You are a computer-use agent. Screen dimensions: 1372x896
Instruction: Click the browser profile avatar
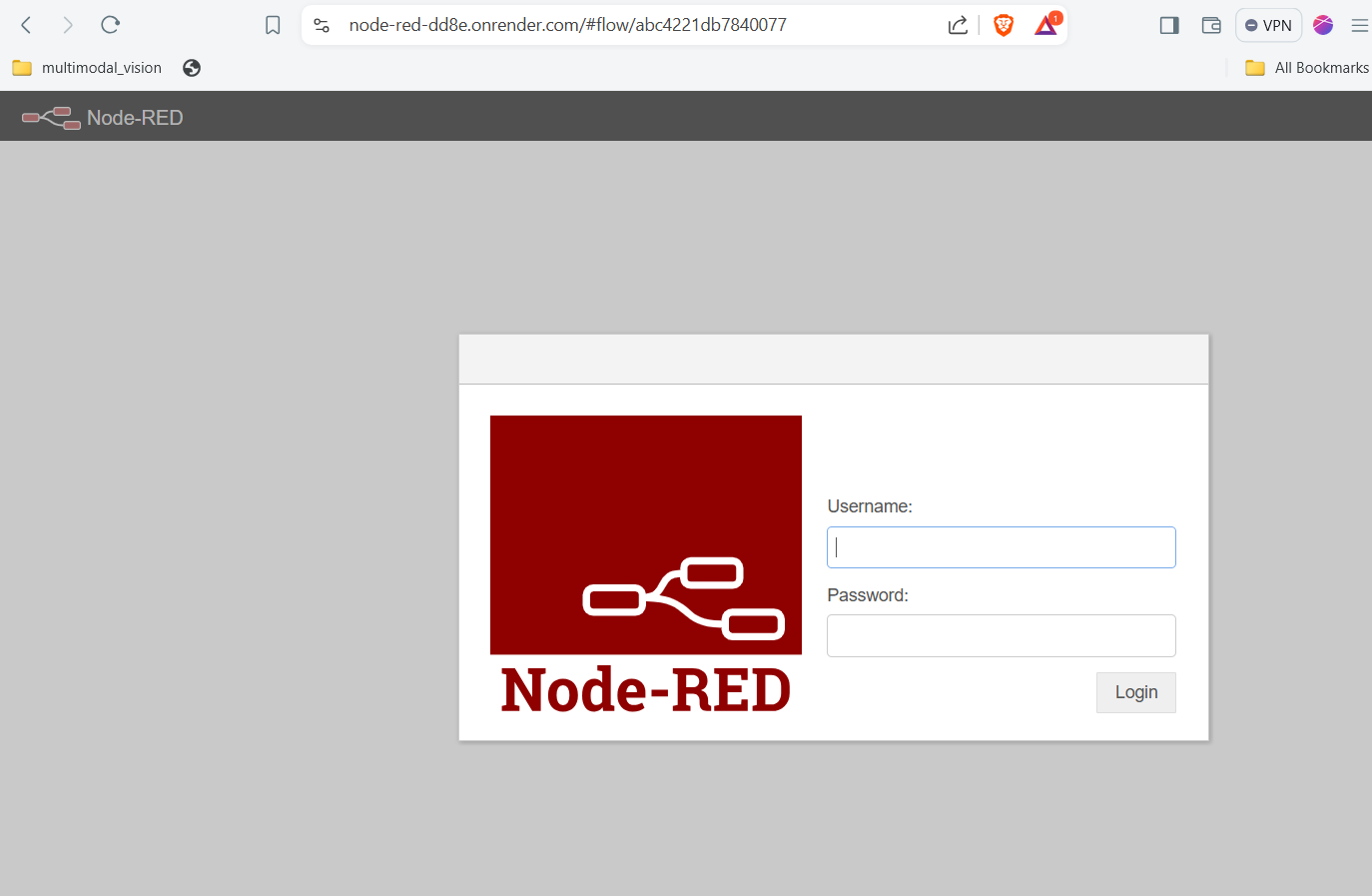(x=1323, y=25)
